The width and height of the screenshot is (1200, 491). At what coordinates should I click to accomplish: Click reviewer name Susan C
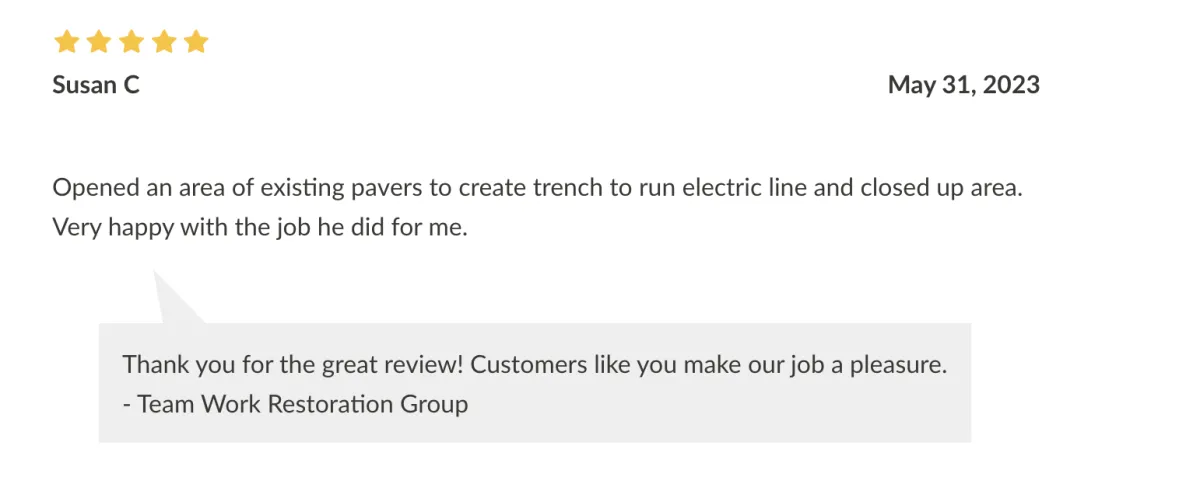pyautogui.click(x=96, y=85)
